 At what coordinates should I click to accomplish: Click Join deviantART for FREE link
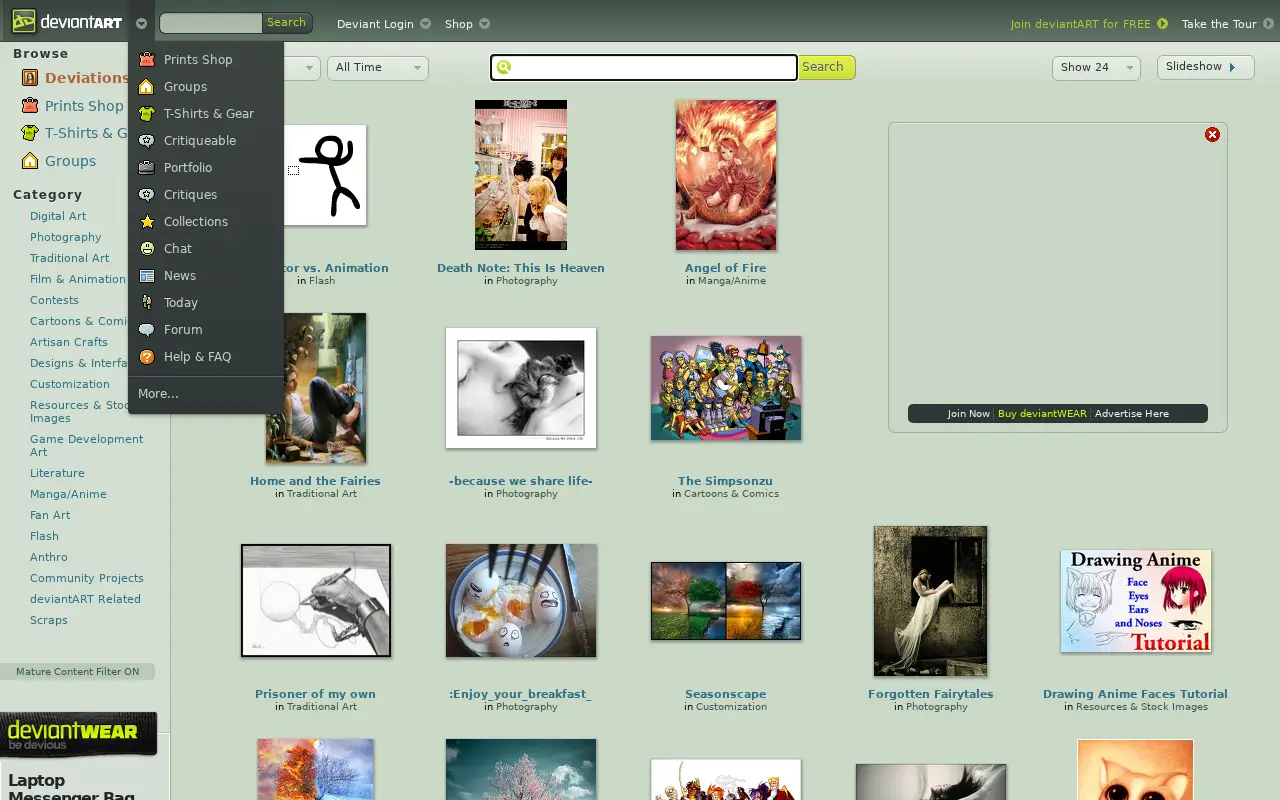pyautogui.click(x=1088, y=23)
